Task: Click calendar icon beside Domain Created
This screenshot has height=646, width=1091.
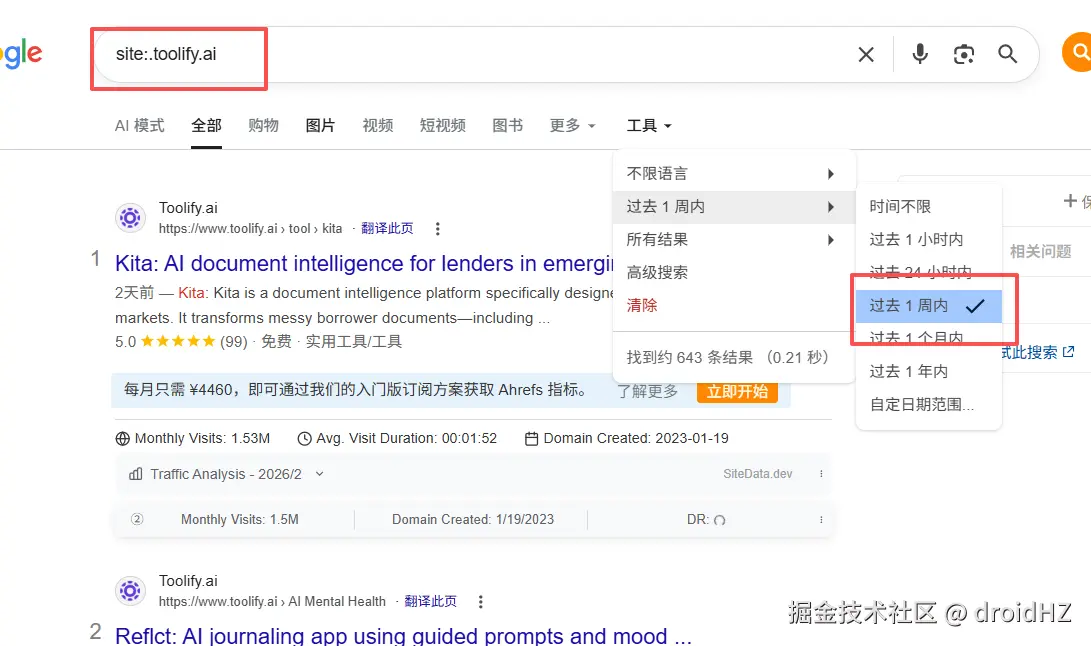Action: tap(531, 439)
